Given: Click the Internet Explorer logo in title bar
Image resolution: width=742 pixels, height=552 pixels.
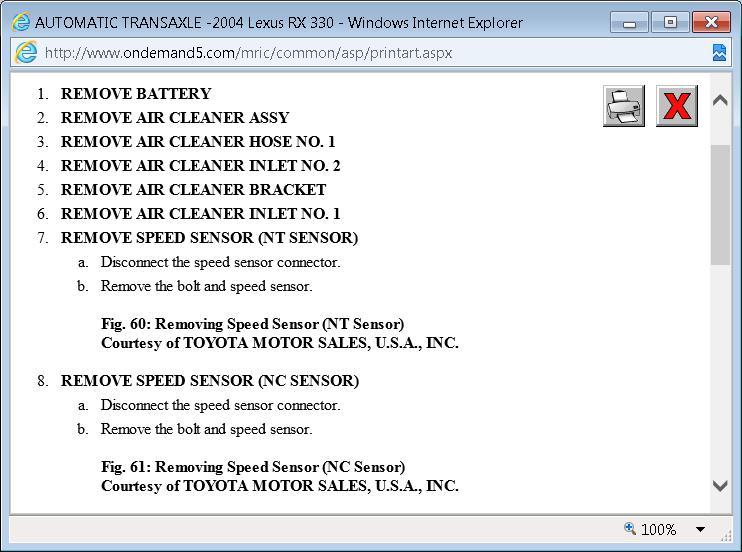Looking at the screenshot, I should pyautogui.click(x=21, y=22).
